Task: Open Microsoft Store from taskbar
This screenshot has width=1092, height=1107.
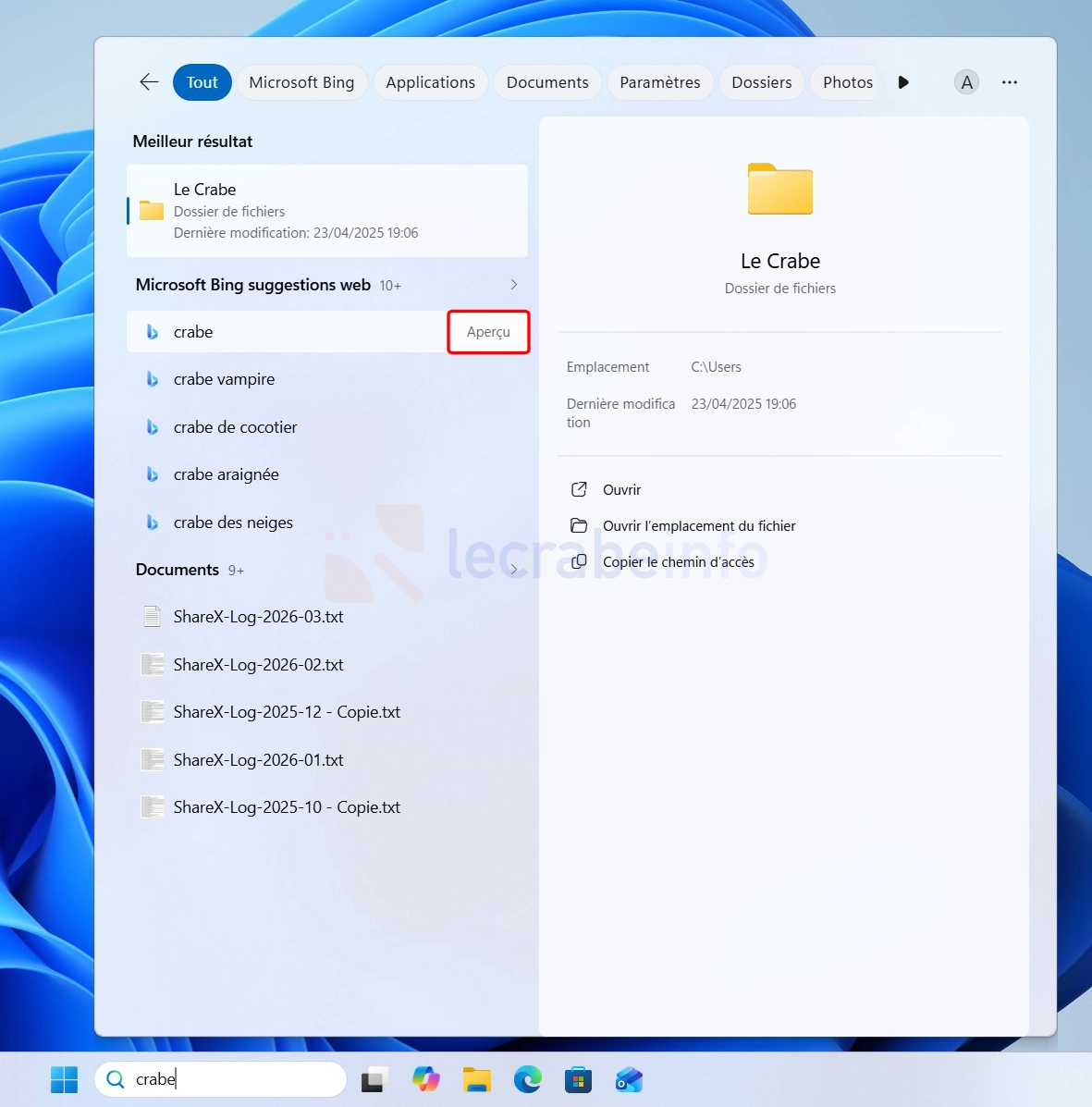Action: click(x=578, y=1079)
